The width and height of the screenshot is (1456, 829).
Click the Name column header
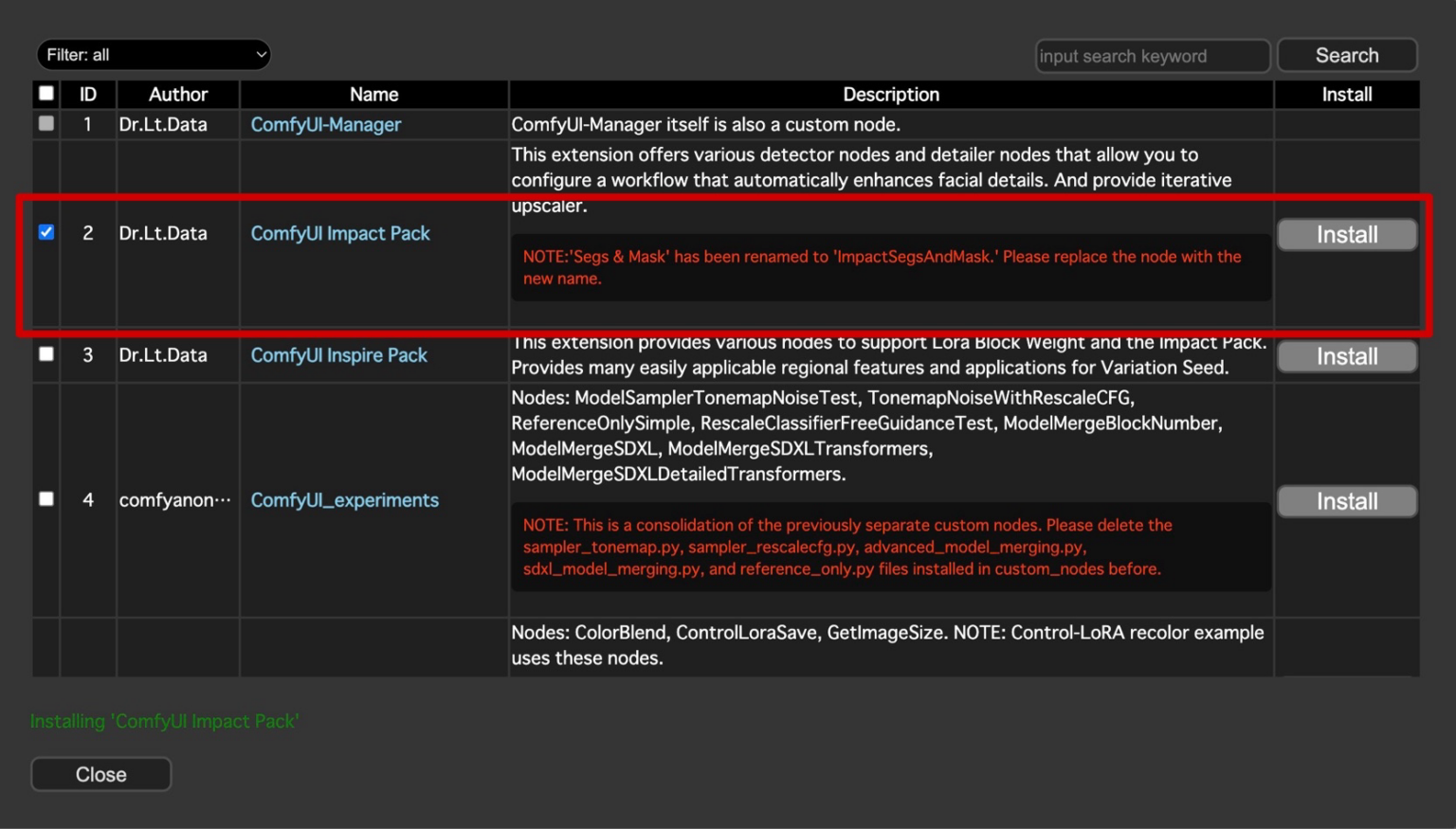(373, 94)
